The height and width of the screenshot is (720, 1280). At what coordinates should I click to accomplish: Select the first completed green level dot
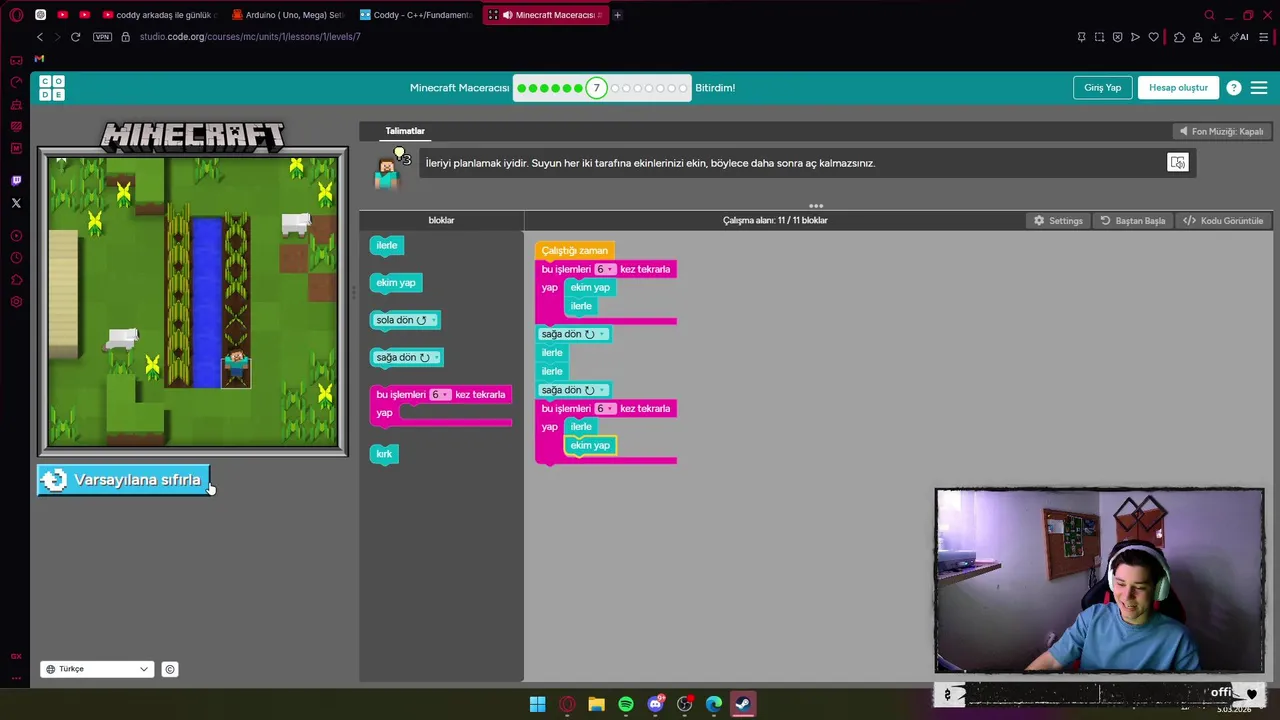(x=522, y=88)
